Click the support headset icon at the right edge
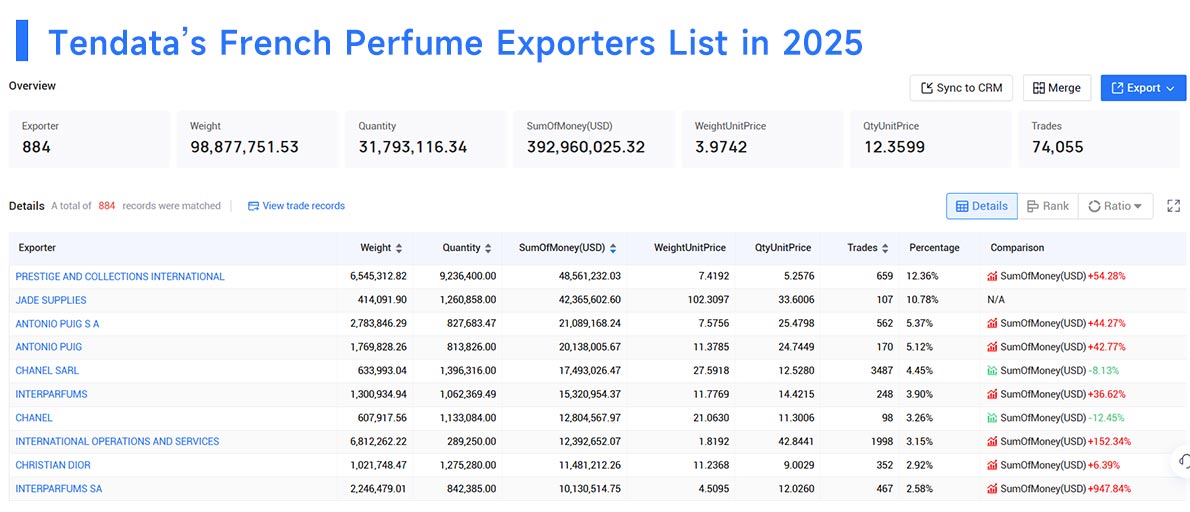This screenshot has height=512, width=1190. (1183, 460)
